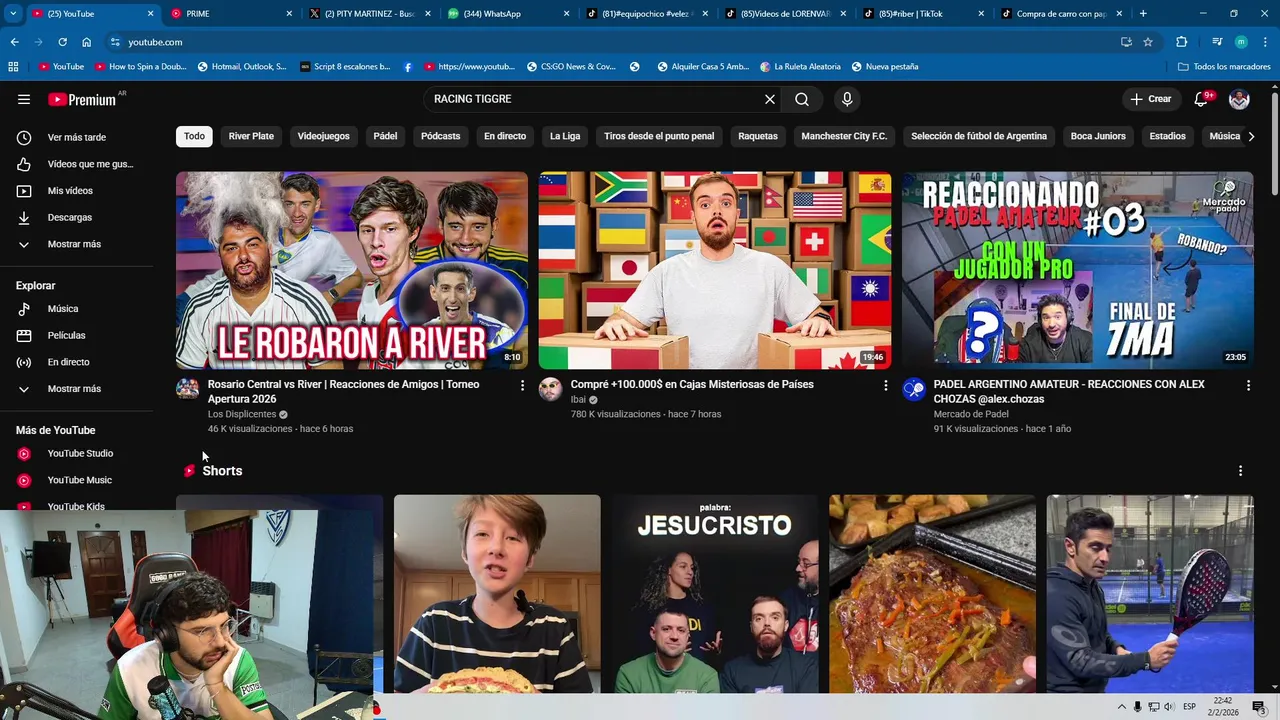Start voice search with microphone icon
Image resolution: width=1280 pixels, height=720 pixels.
847,99
